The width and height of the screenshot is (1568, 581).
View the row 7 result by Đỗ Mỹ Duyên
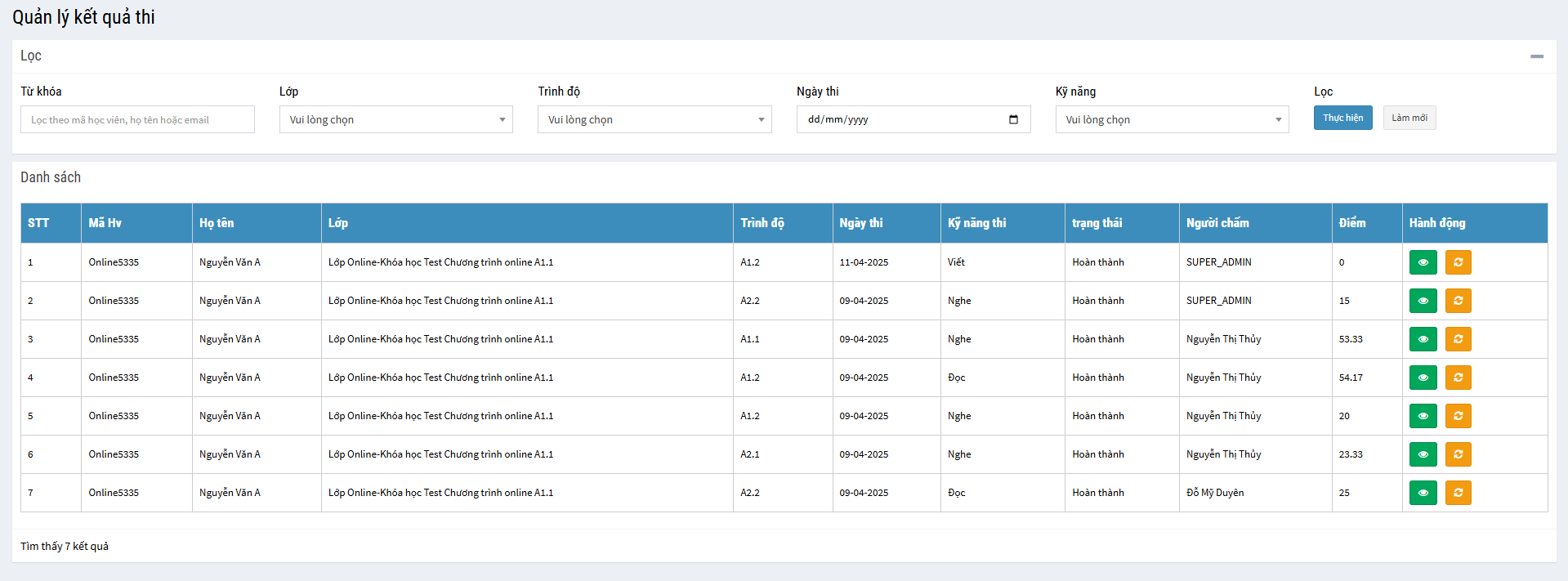1423,493
